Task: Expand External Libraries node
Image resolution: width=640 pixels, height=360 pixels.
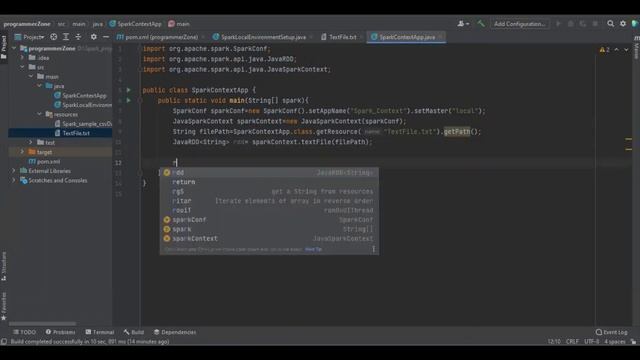Action: coord(14,171)
